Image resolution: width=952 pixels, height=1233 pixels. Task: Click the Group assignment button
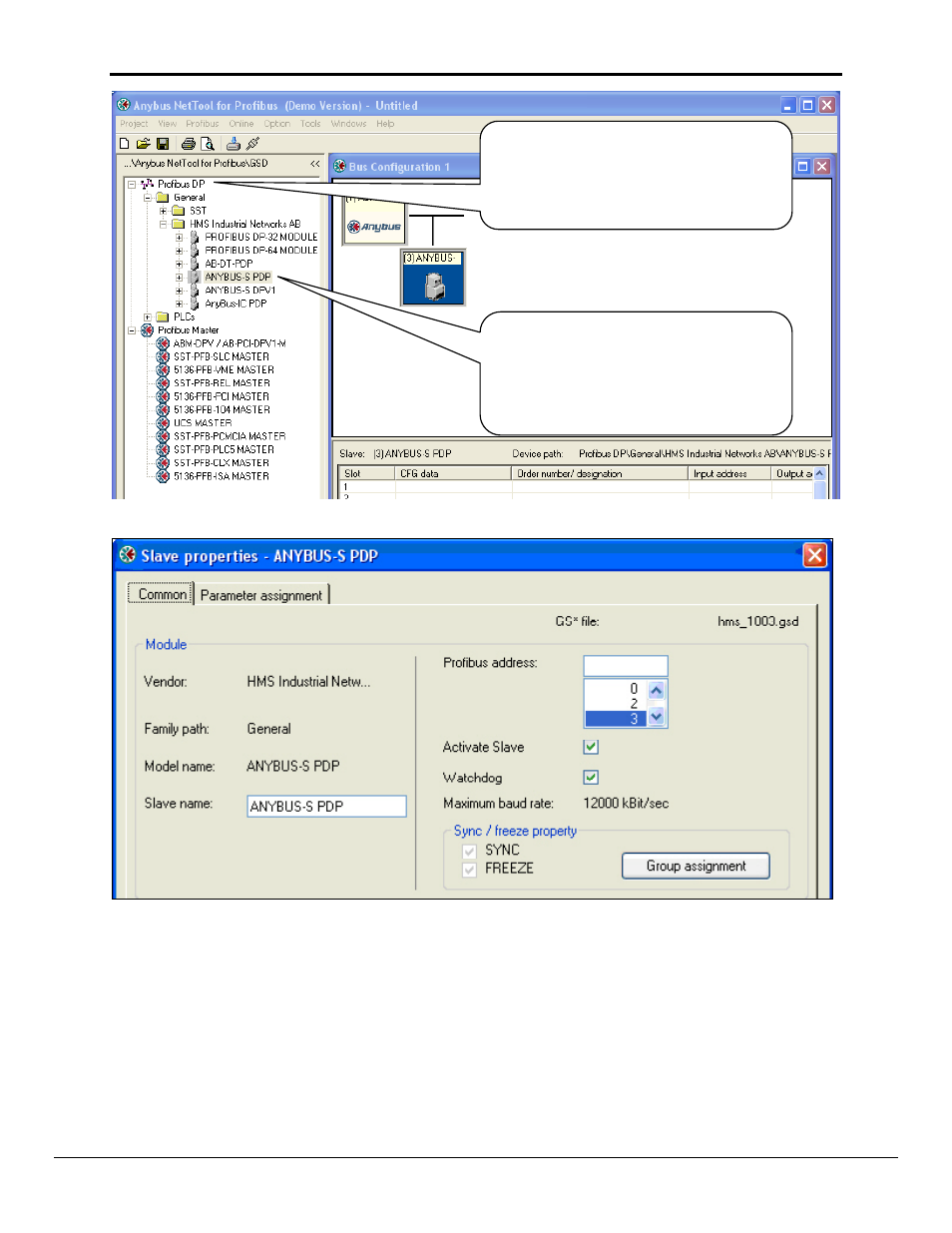(696, 866)
